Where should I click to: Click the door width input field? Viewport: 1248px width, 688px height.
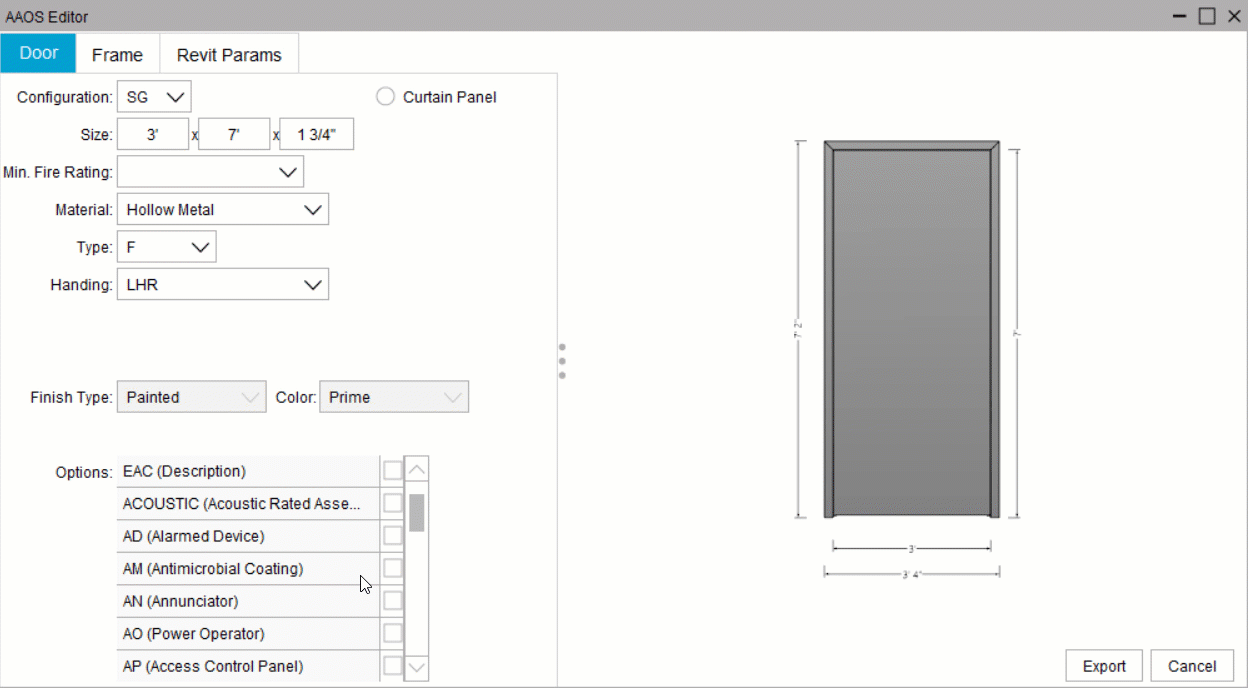coord(152,133)
